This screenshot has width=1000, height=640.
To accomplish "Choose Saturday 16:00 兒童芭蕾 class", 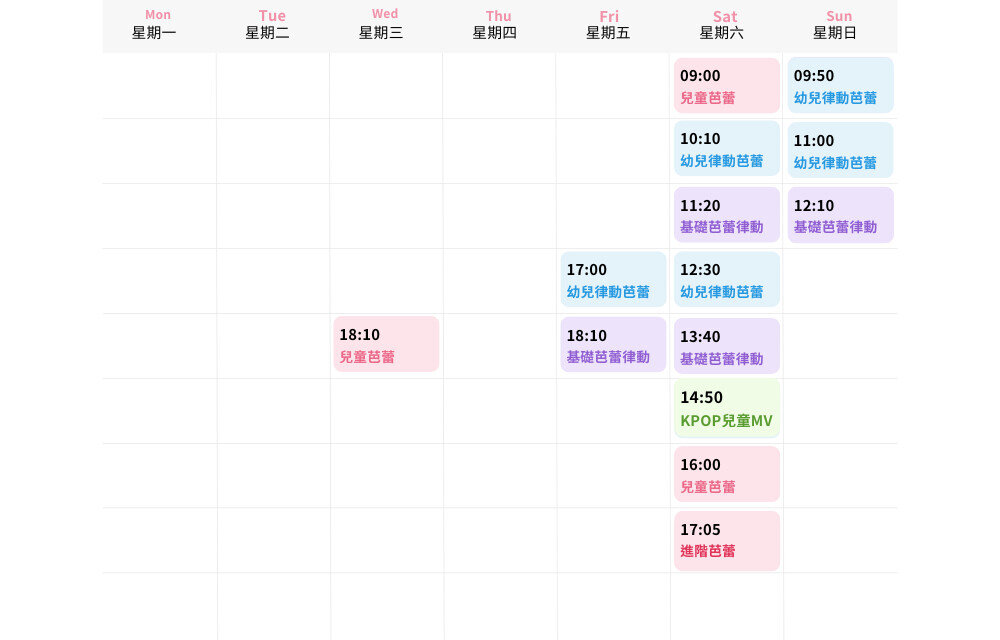I will pos(726,475).
